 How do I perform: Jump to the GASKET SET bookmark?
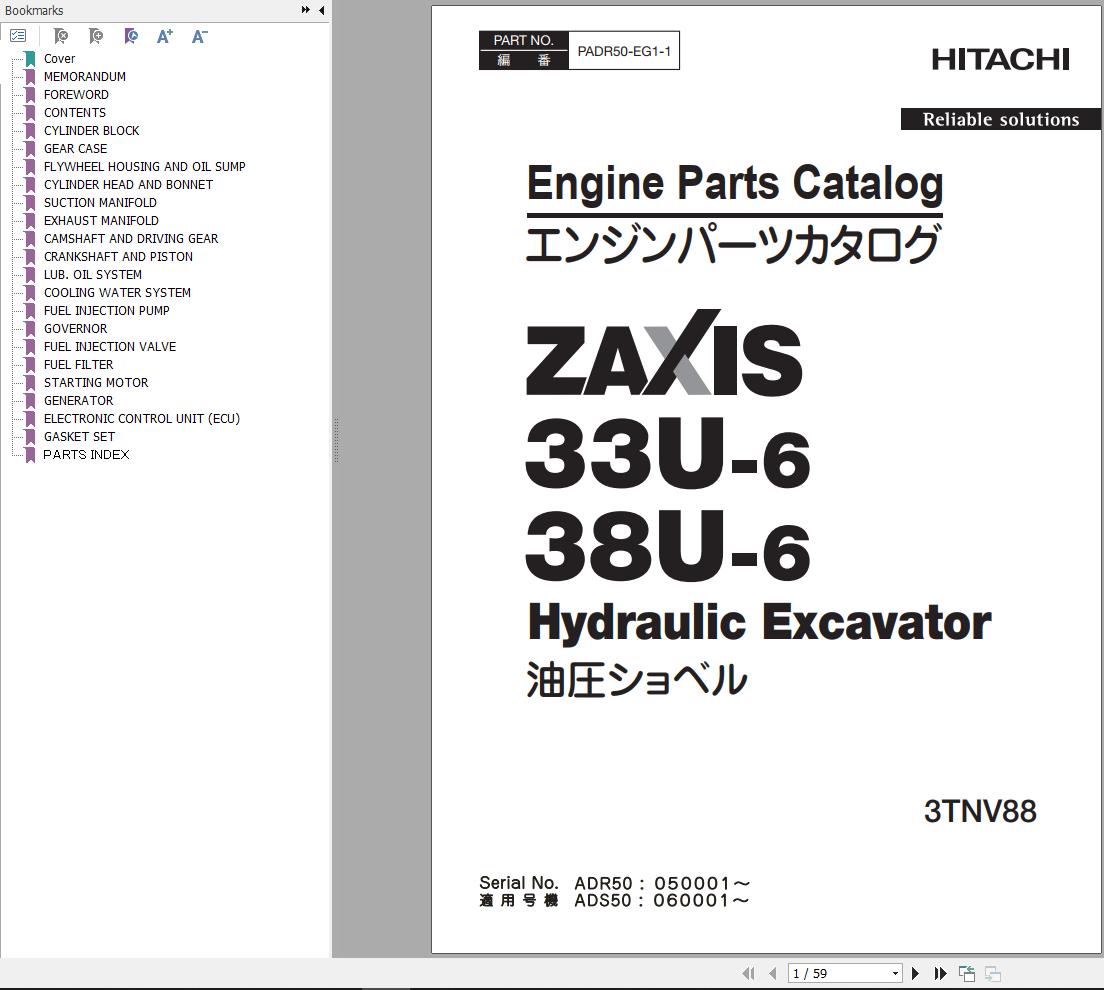point(78,436)
